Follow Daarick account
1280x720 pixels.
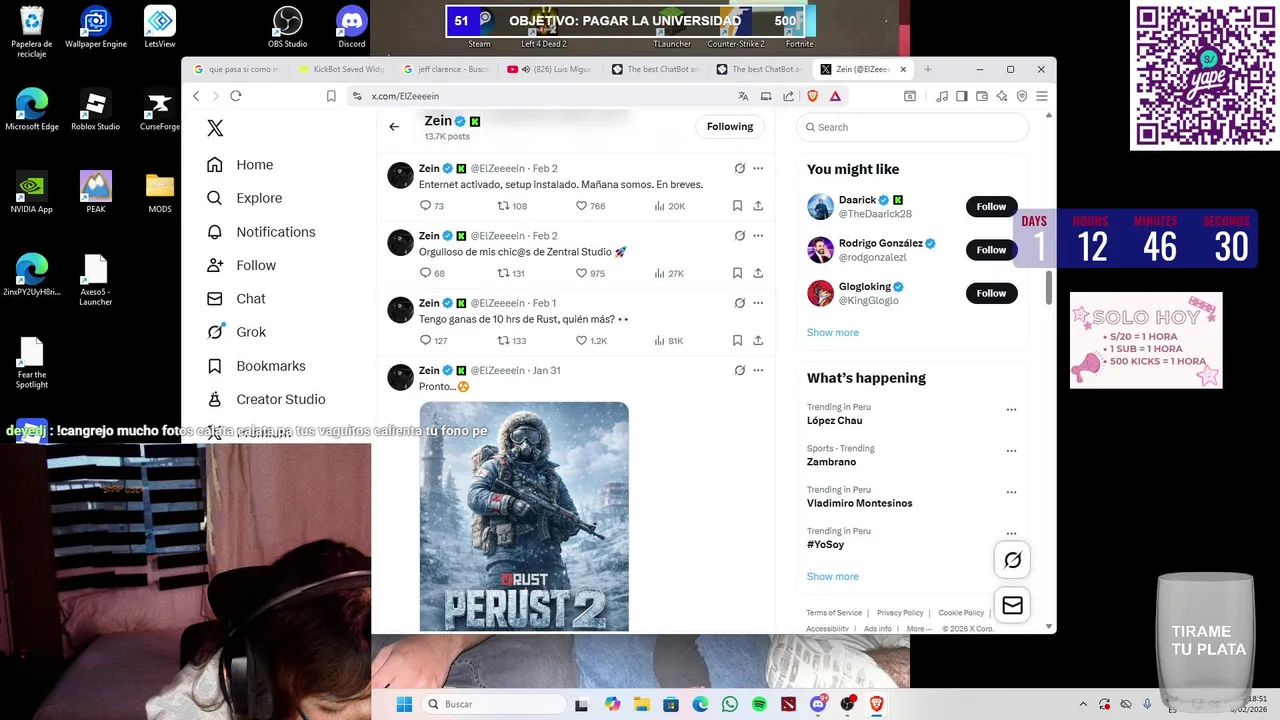[x=991, y=207]
